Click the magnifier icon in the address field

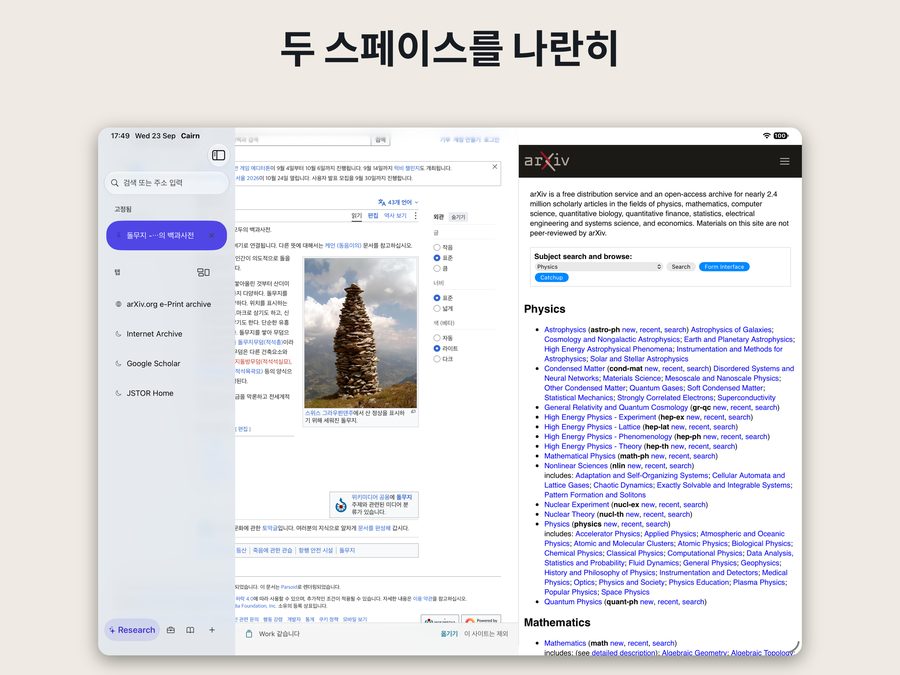click(115, 183)
